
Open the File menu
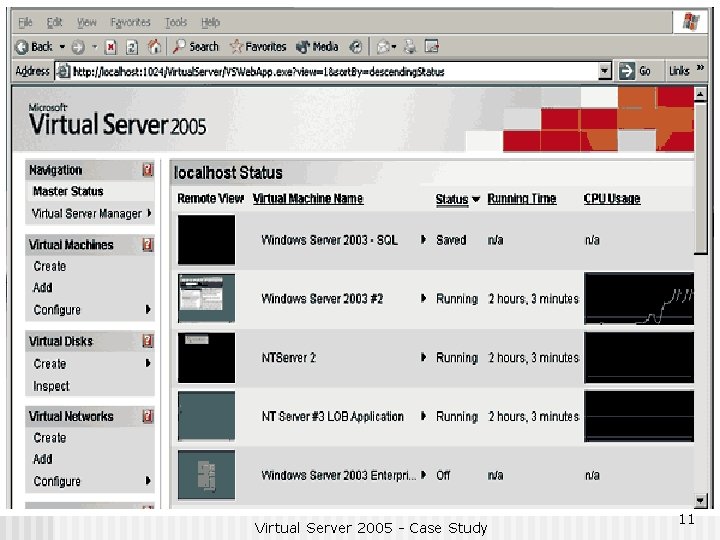25,22
